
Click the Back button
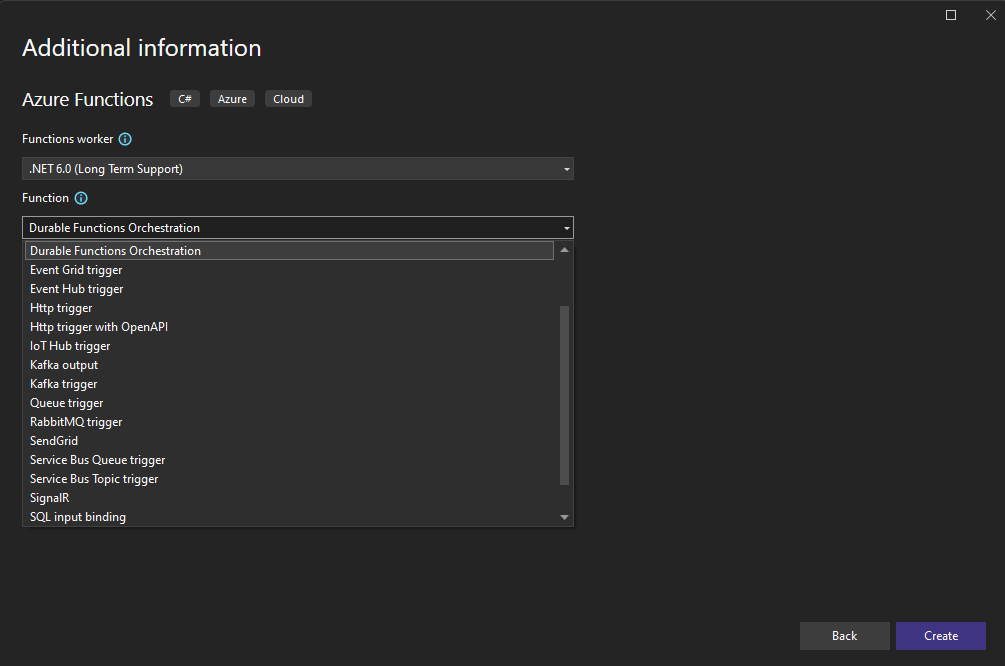pos(844,636)
